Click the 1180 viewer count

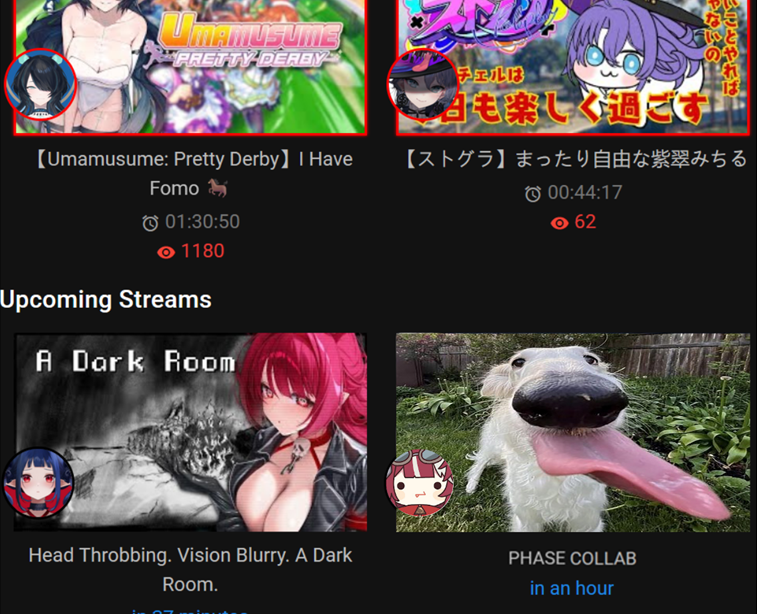pyautogui.click(x=202, y=251)
